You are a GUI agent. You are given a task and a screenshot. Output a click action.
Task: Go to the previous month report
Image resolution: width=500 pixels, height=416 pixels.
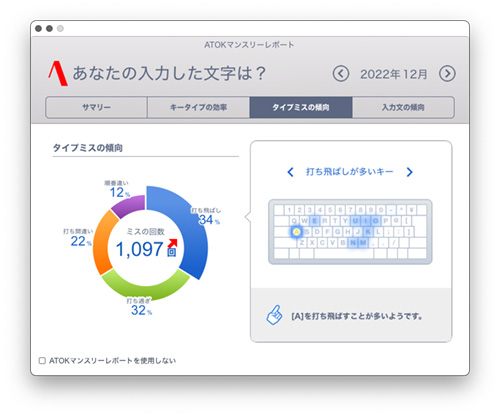341,74
